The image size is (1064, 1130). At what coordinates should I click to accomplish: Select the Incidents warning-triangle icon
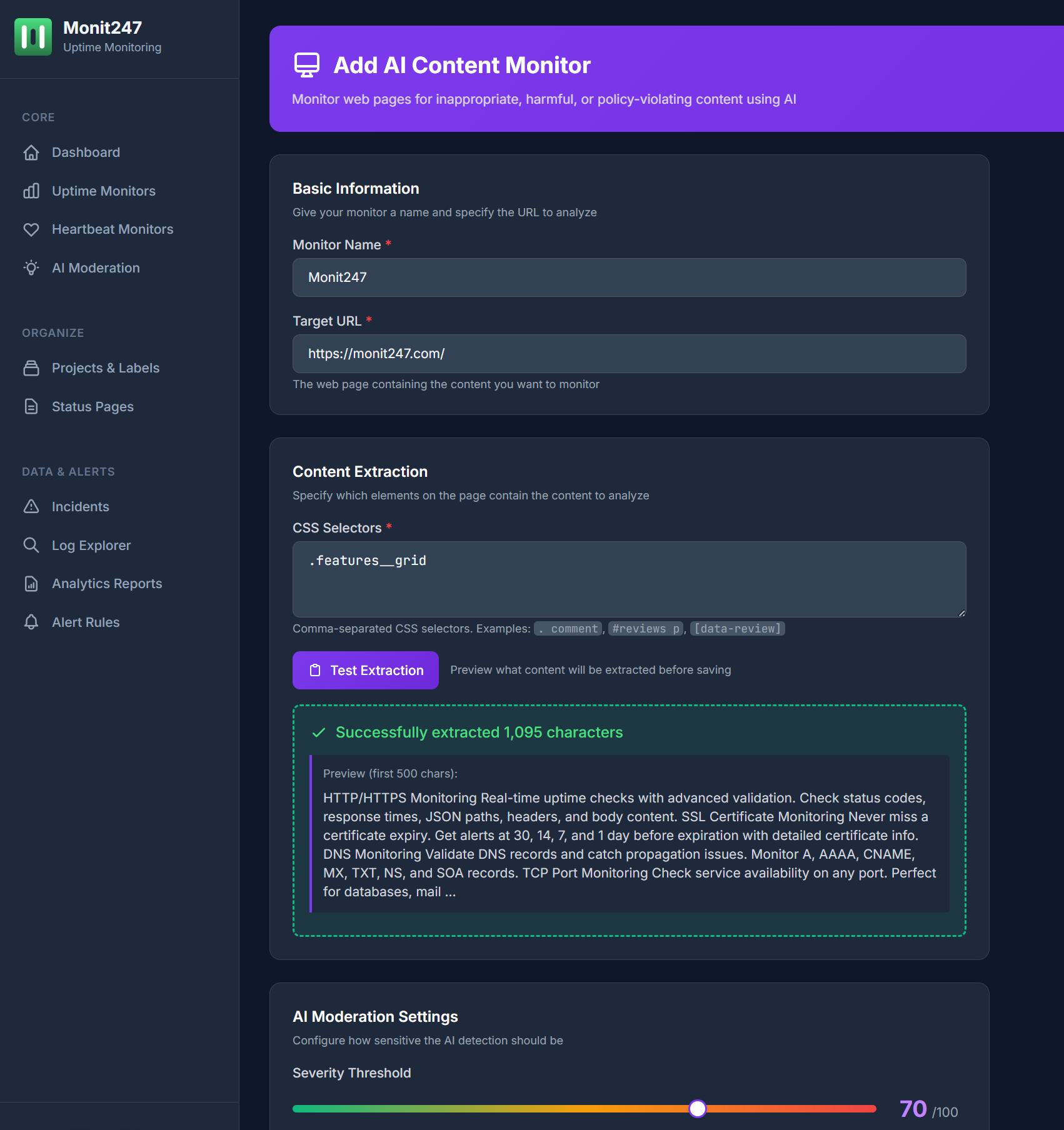(x=32, y=507)
